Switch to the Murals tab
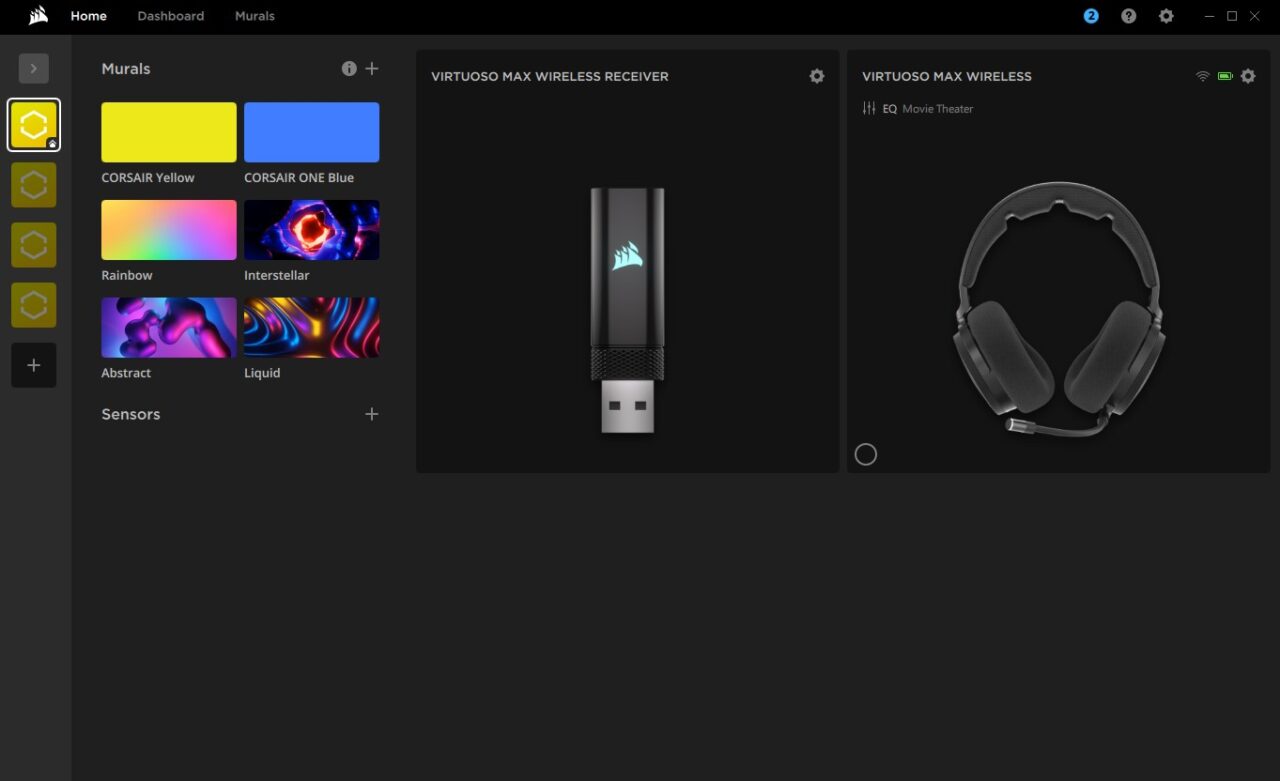 [254, 16]
